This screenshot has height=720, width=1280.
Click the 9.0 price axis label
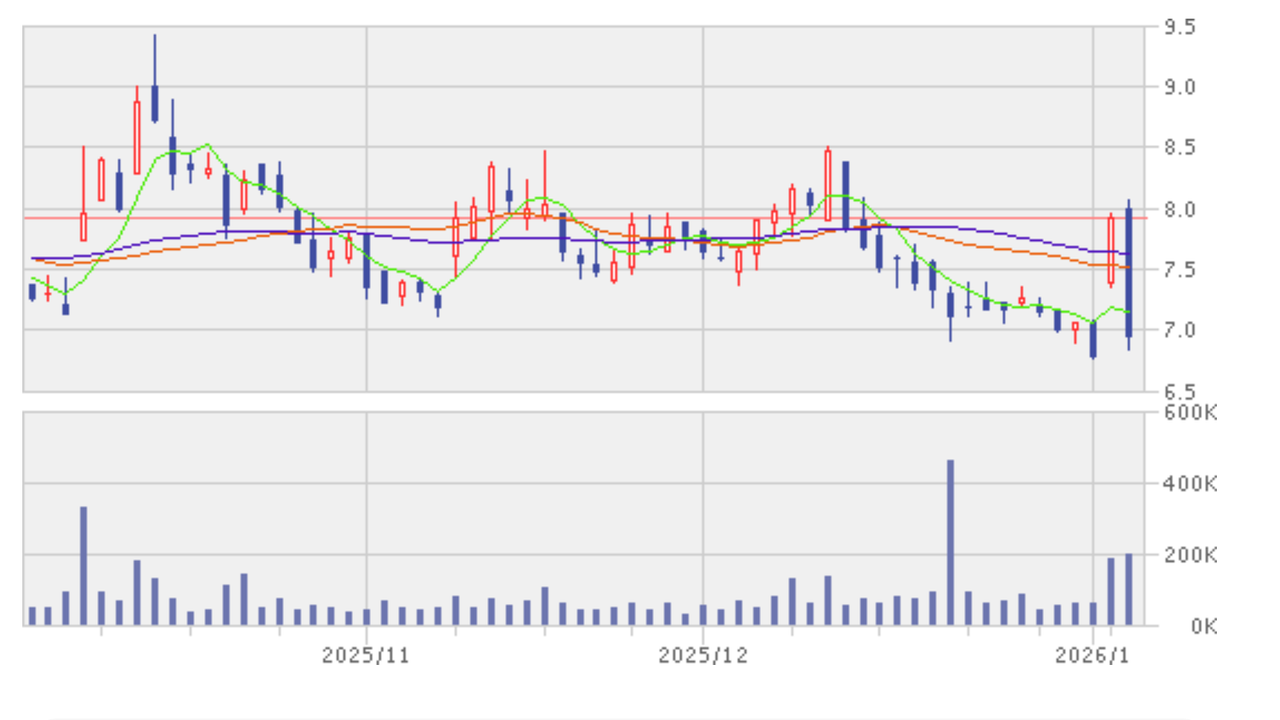point(1179,88)
